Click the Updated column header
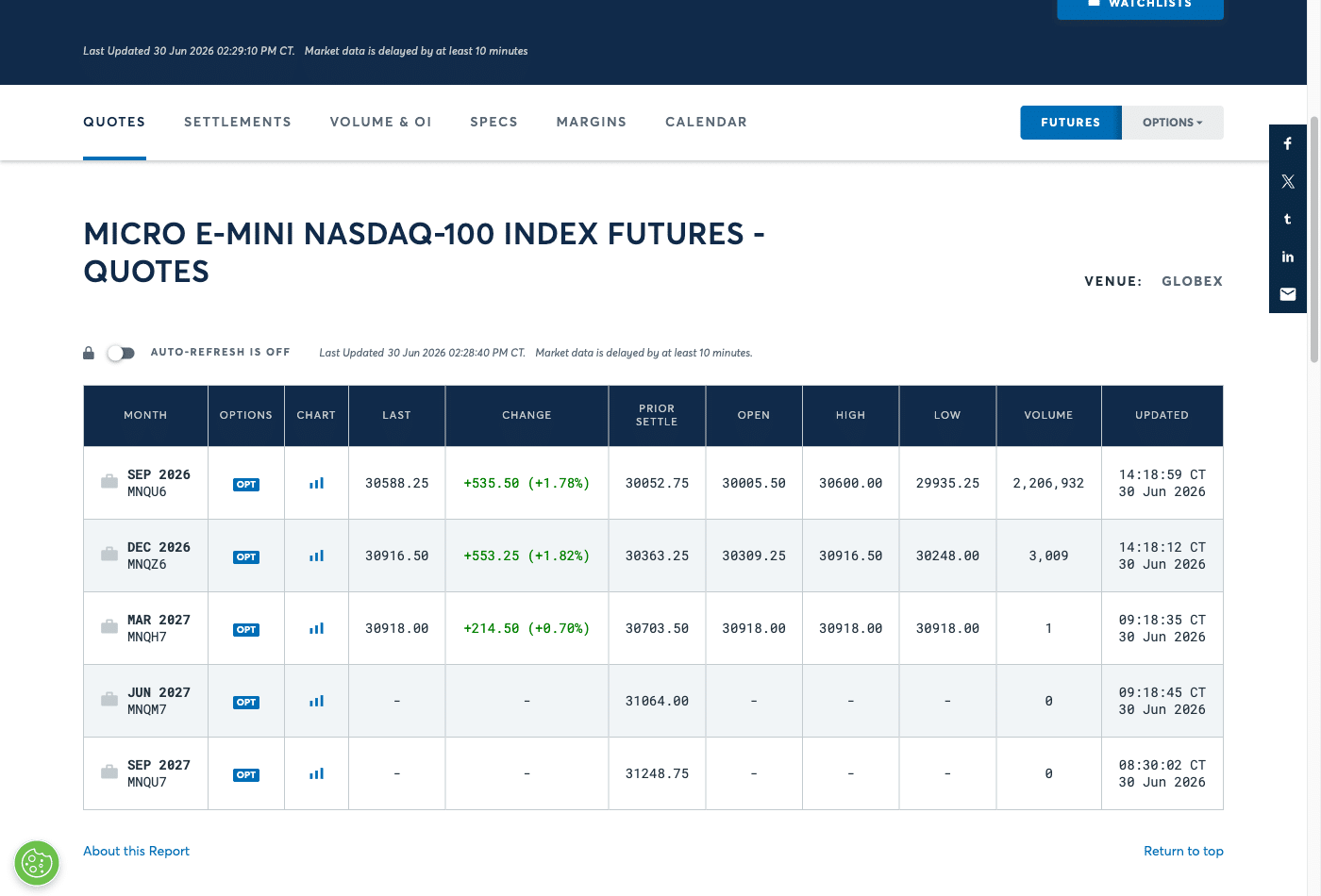Screen dimensions: 1321x896 coord(1162,415)
